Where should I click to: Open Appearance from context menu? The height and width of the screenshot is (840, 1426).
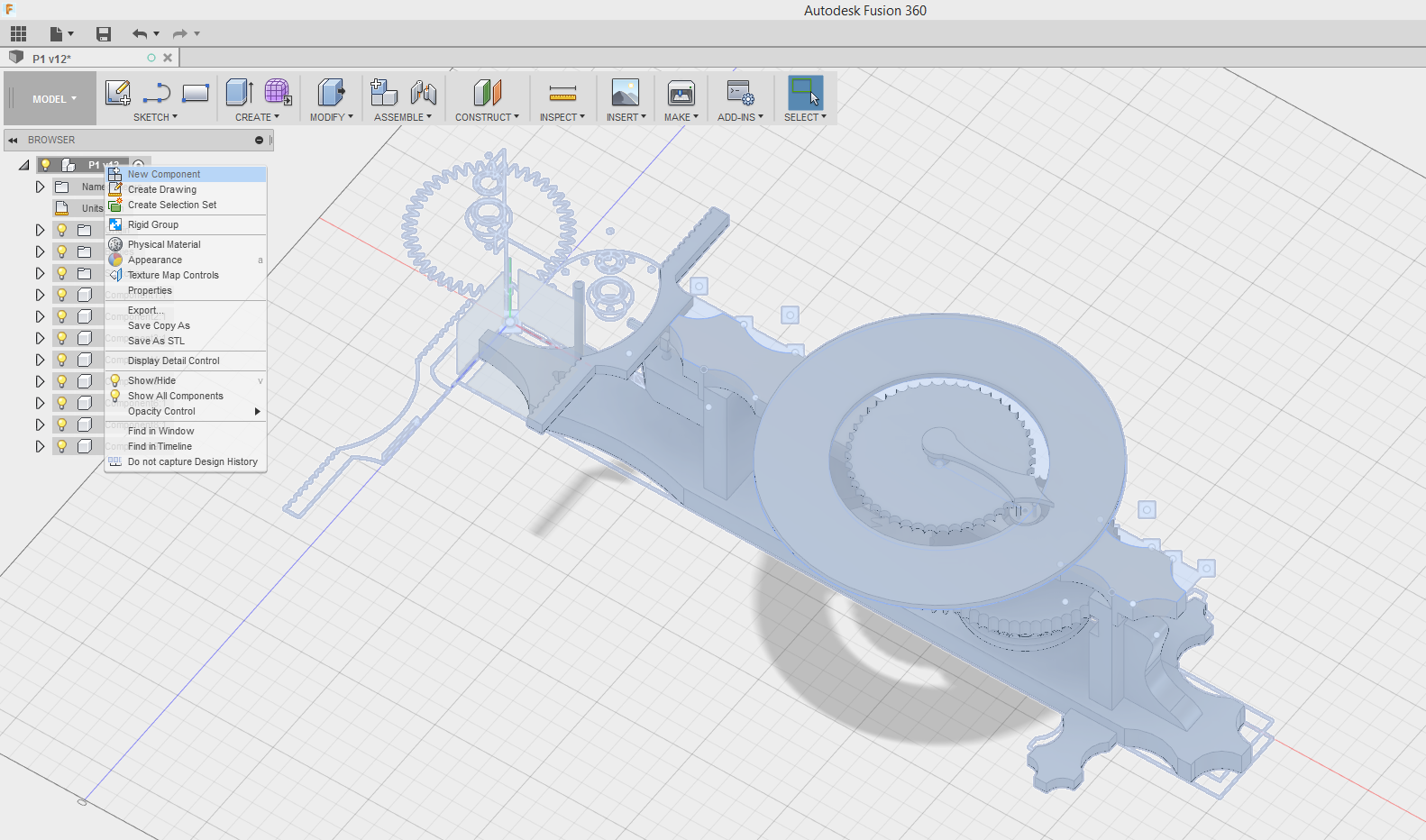pos(186,260)
